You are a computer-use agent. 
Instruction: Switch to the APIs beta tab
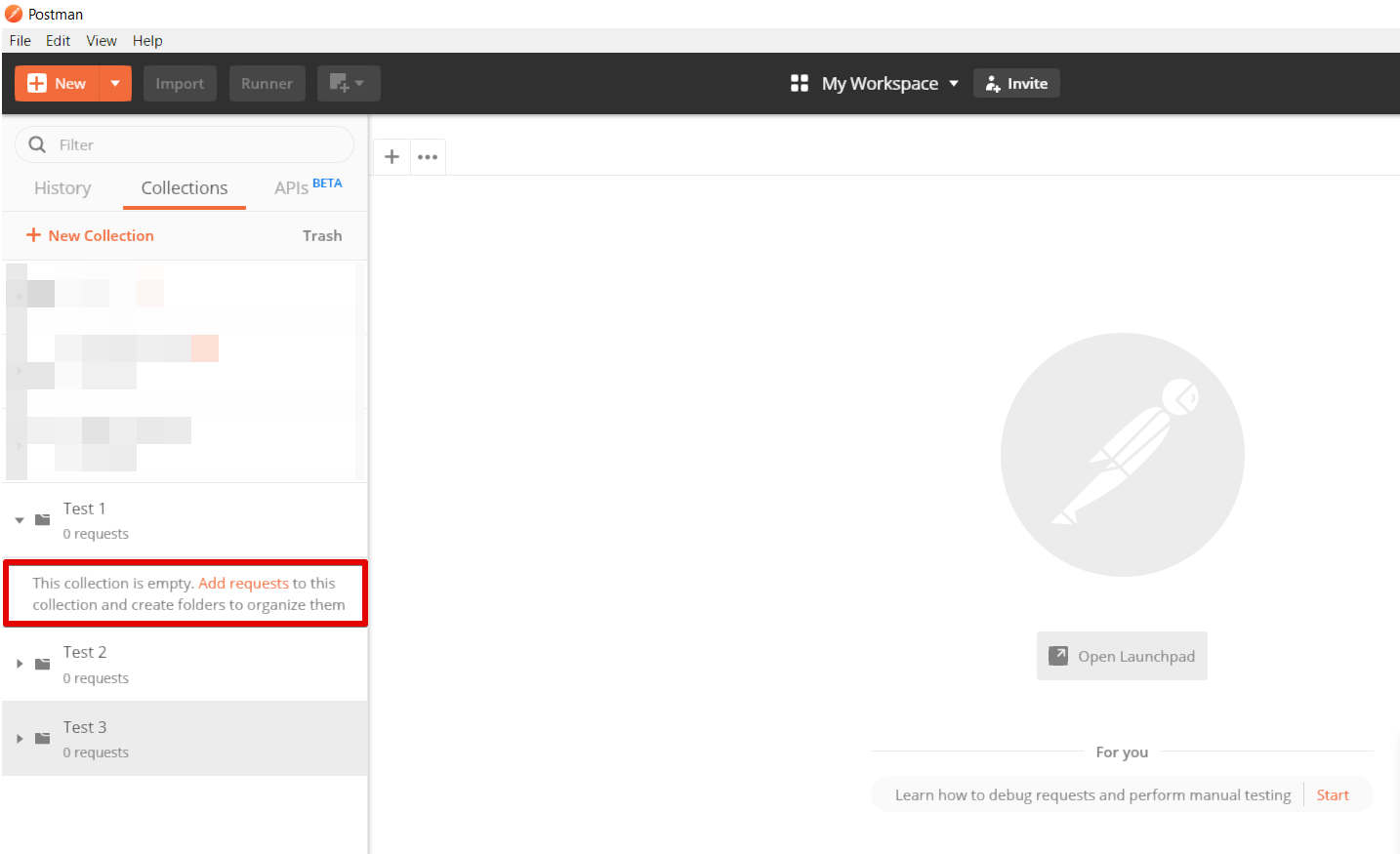(309, 186)
